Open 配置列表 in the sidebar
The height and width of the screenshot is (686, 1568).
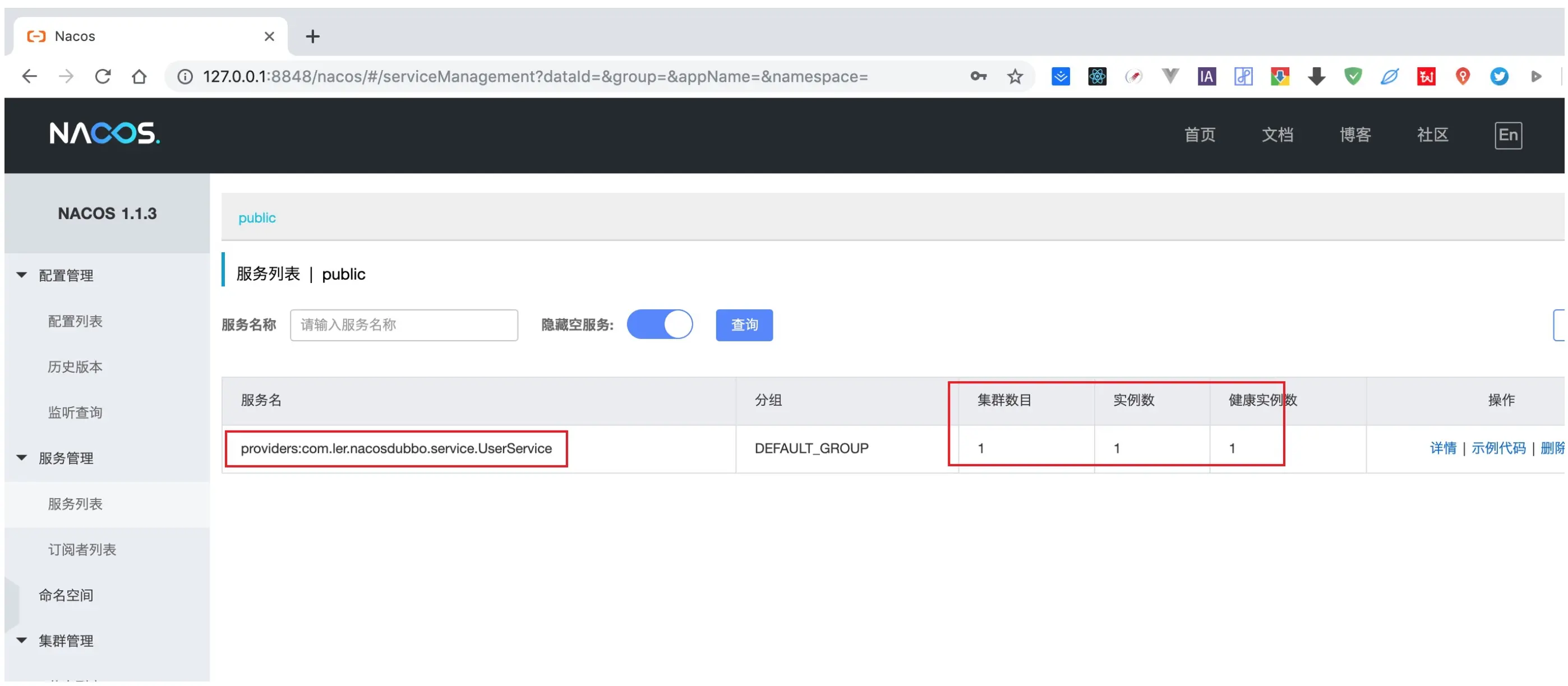click(x=75, y=321)
